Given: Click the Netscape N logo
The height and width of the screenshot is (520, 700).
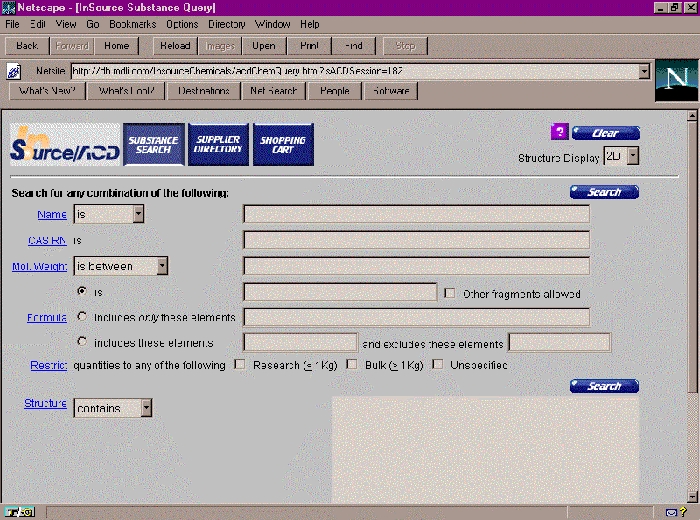Looking at the screenshot, I should pos(676,80).
